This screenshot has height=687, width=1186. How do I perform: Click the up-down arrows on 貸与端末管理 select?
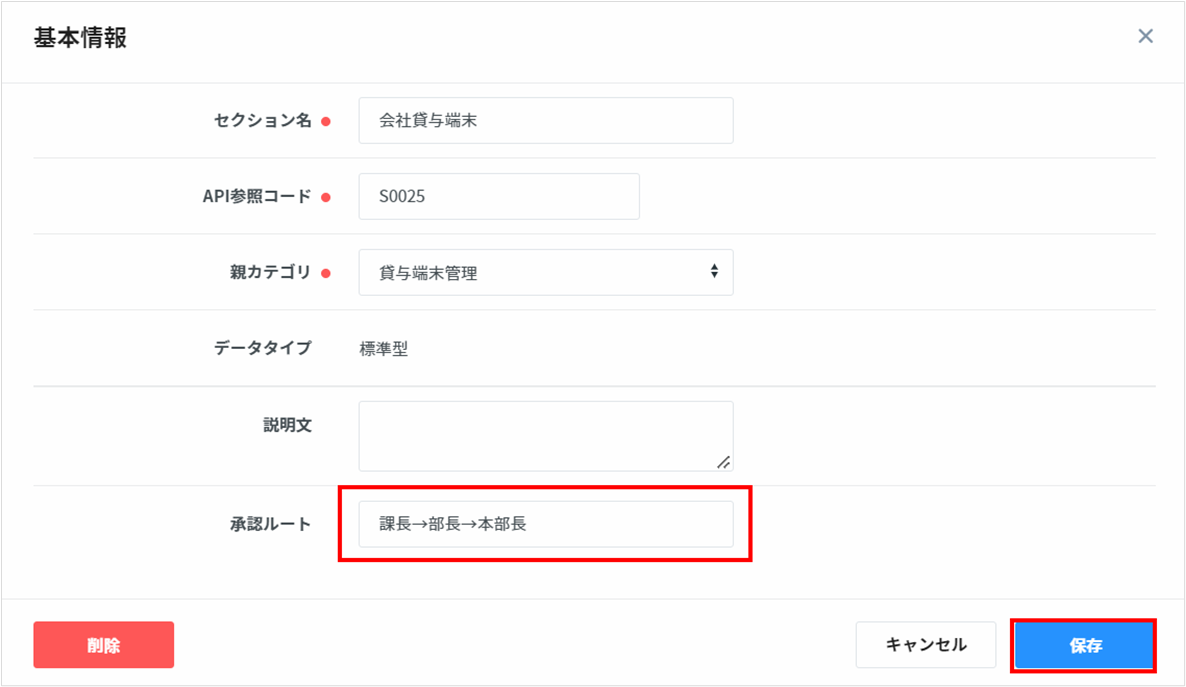[x=714, y=272]
